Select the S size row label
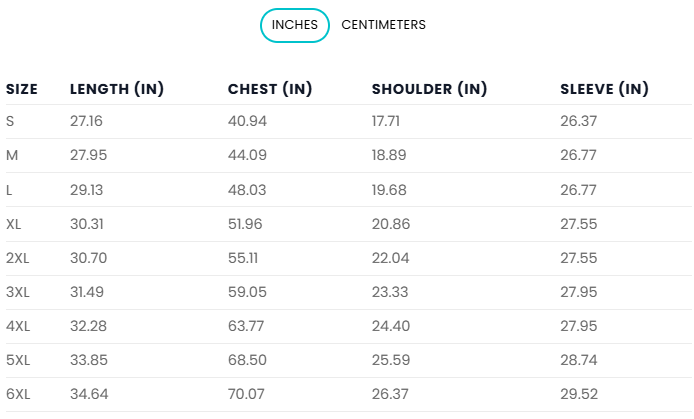694x419 pixels. pos(10,121)
